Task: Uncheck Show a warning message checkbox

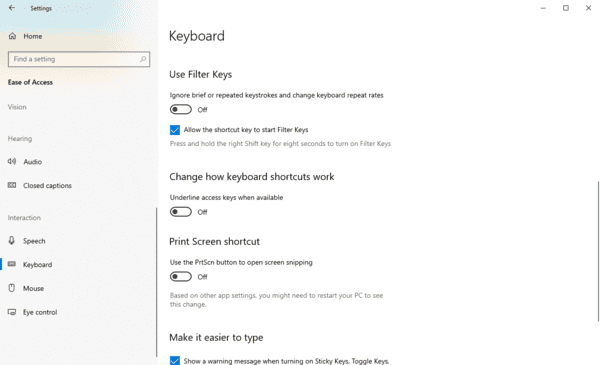Action: 175,360
